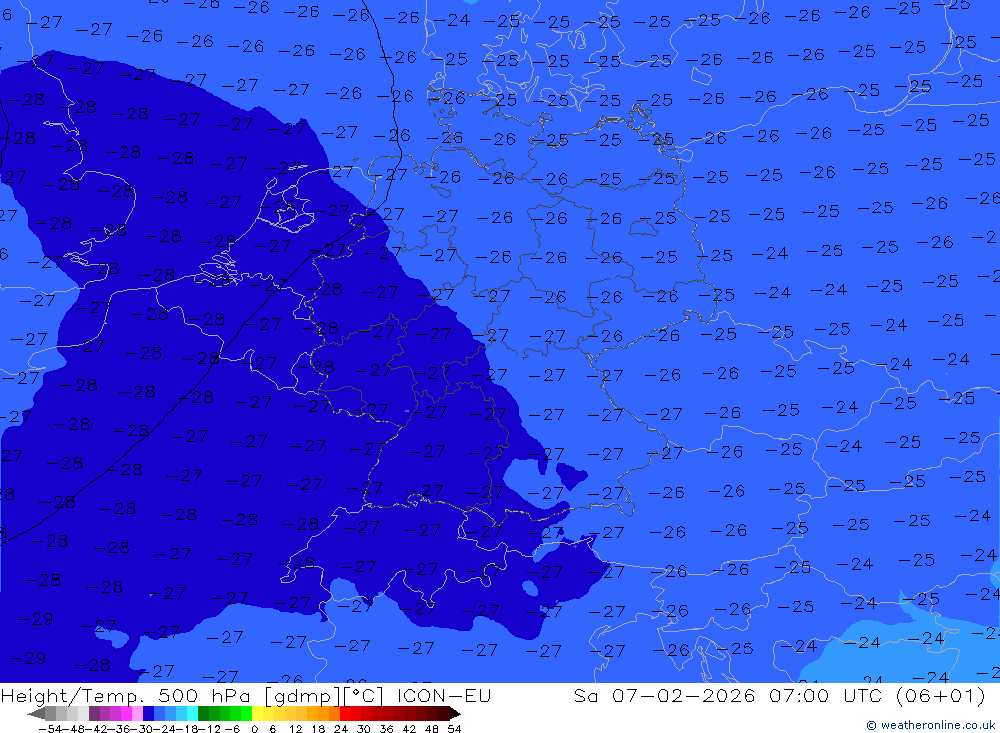Click the dark blue swatch in the legend
This screenshot has width=1000, height=733.
(148, 713)
